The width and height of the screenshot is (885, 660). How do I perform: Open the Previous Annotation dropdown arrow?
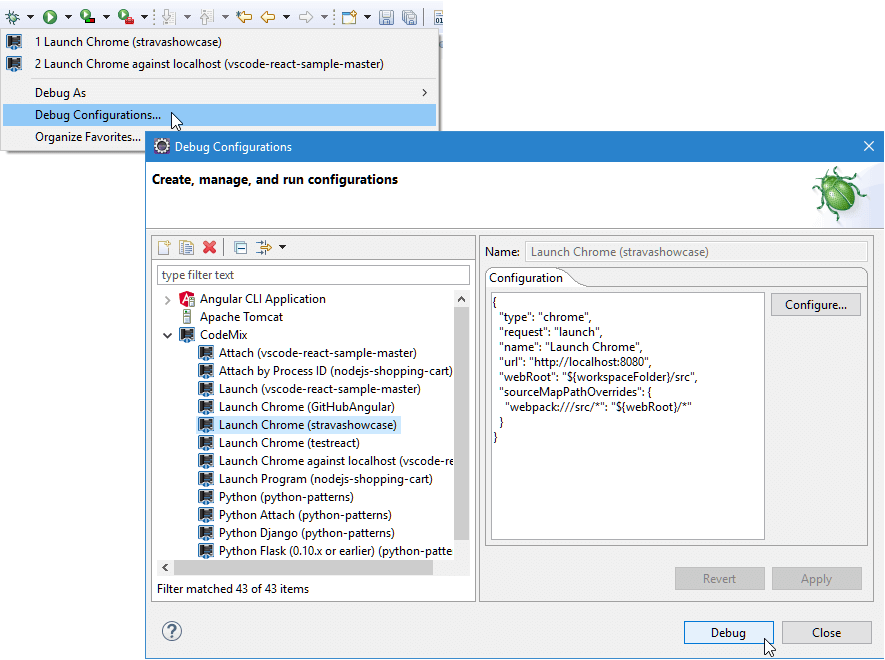(225, 18)
